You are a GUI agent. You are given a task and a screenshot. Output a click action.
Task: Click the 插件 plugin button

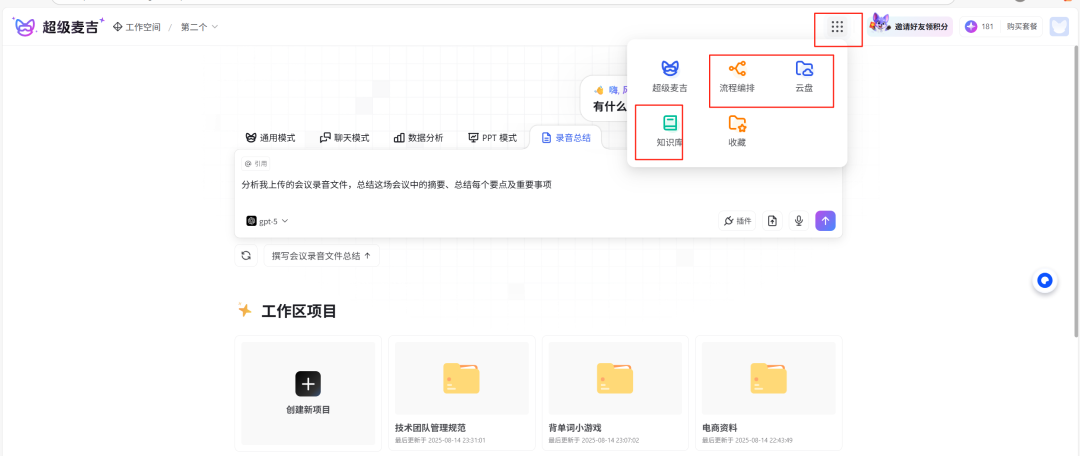click(x=738, y=221)
